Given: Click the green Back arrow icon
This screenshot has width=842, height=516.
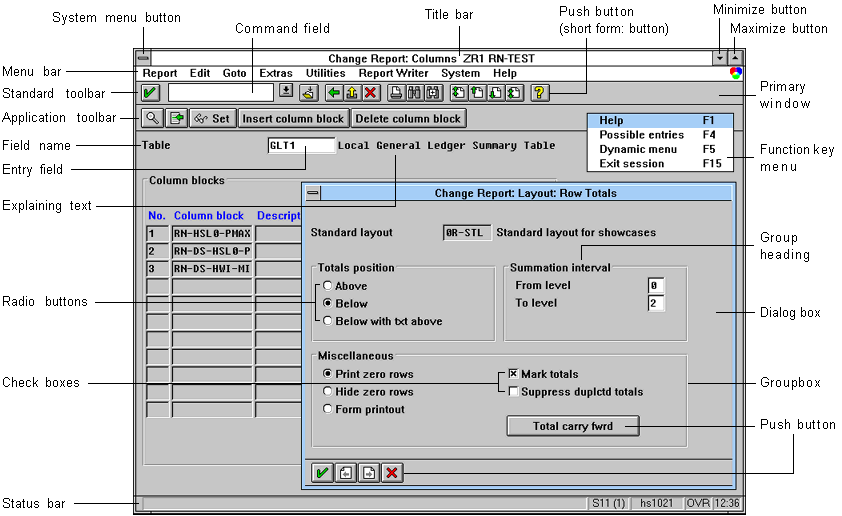Looking at the screenshot, I should pos(334,93).
